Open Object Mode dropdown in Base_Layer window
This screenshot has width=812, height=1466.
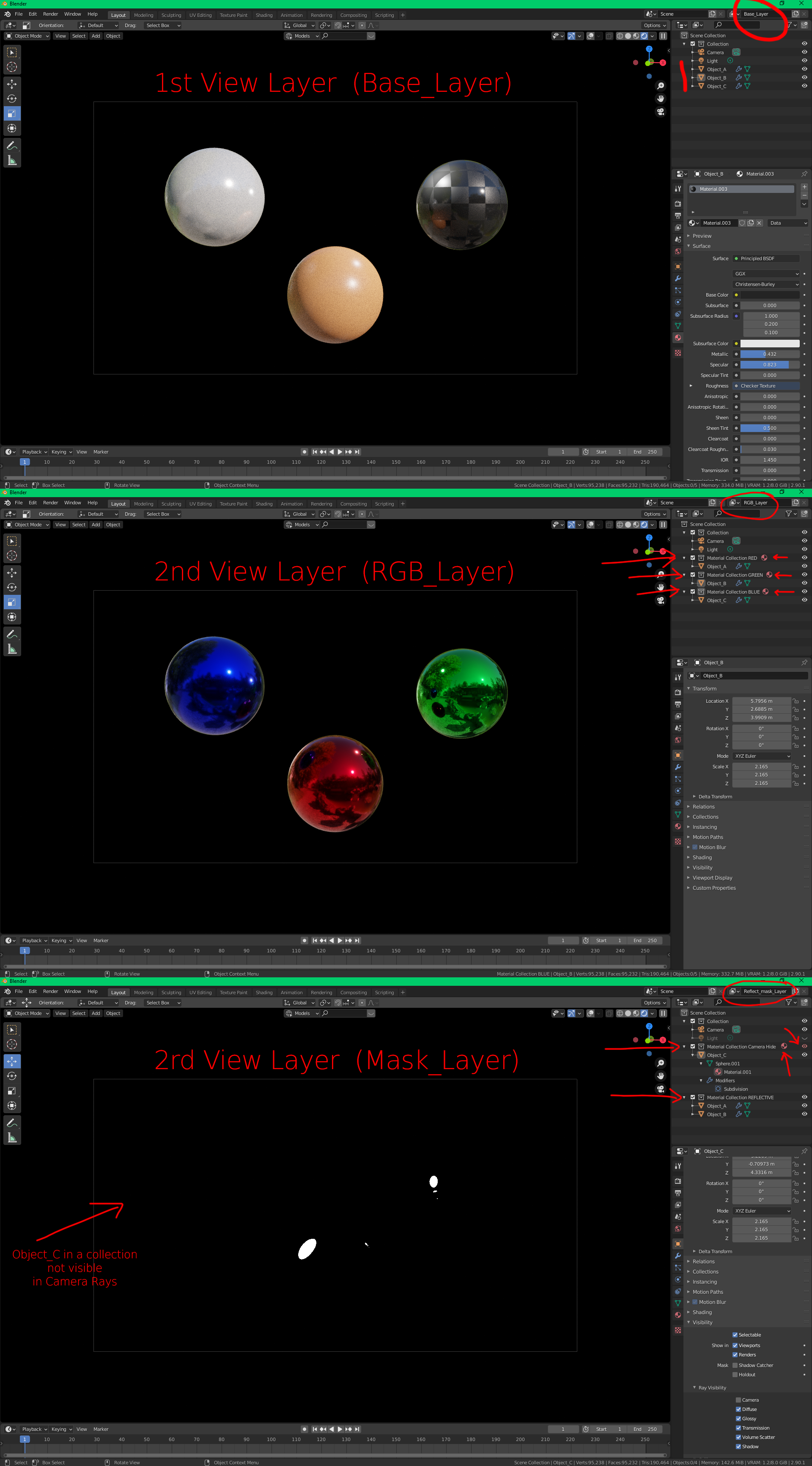point(27,36)
